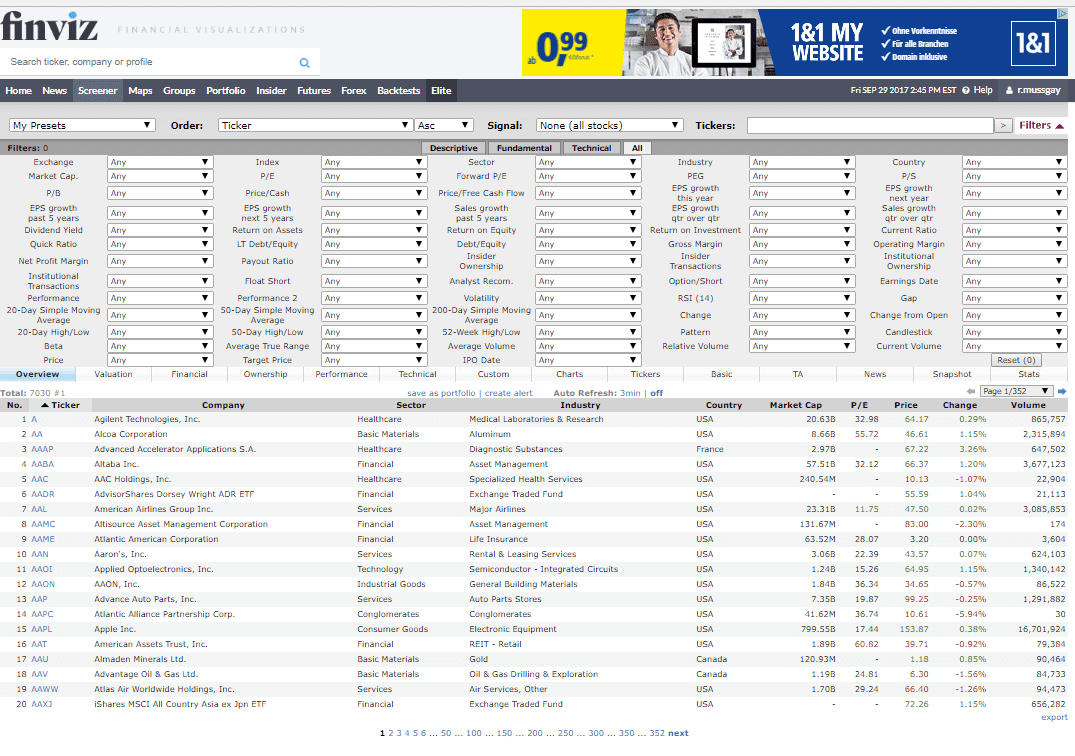
Task: Expand the Signal dropdown
Action: tap(609, 126)
